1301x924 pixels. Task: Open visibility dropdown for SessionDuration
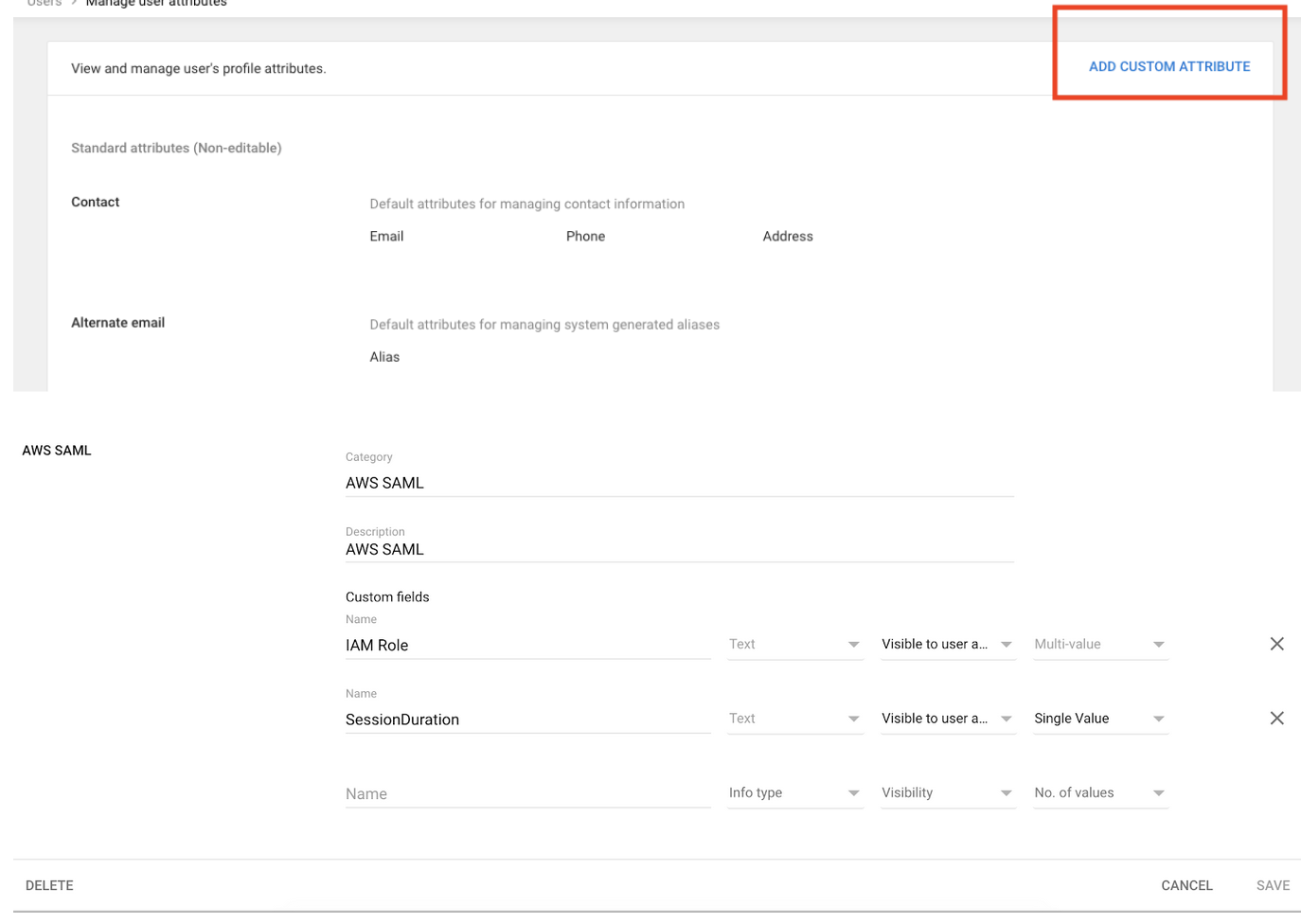tap(948, 719)
